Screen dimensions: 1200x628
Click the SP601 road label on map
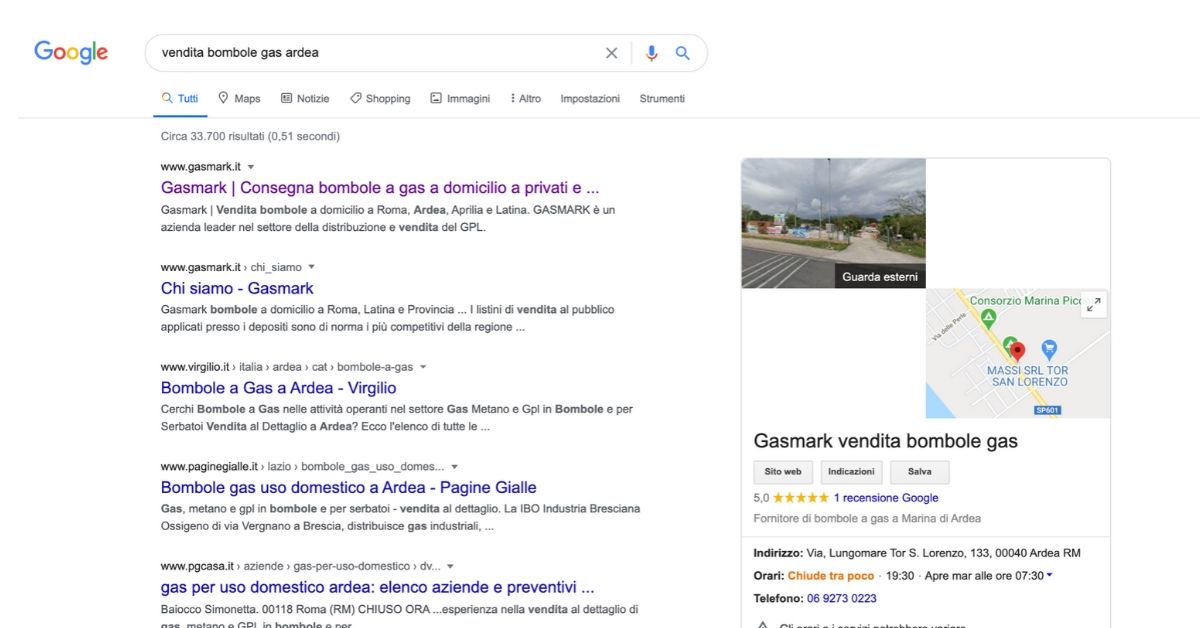point(1046,410)
